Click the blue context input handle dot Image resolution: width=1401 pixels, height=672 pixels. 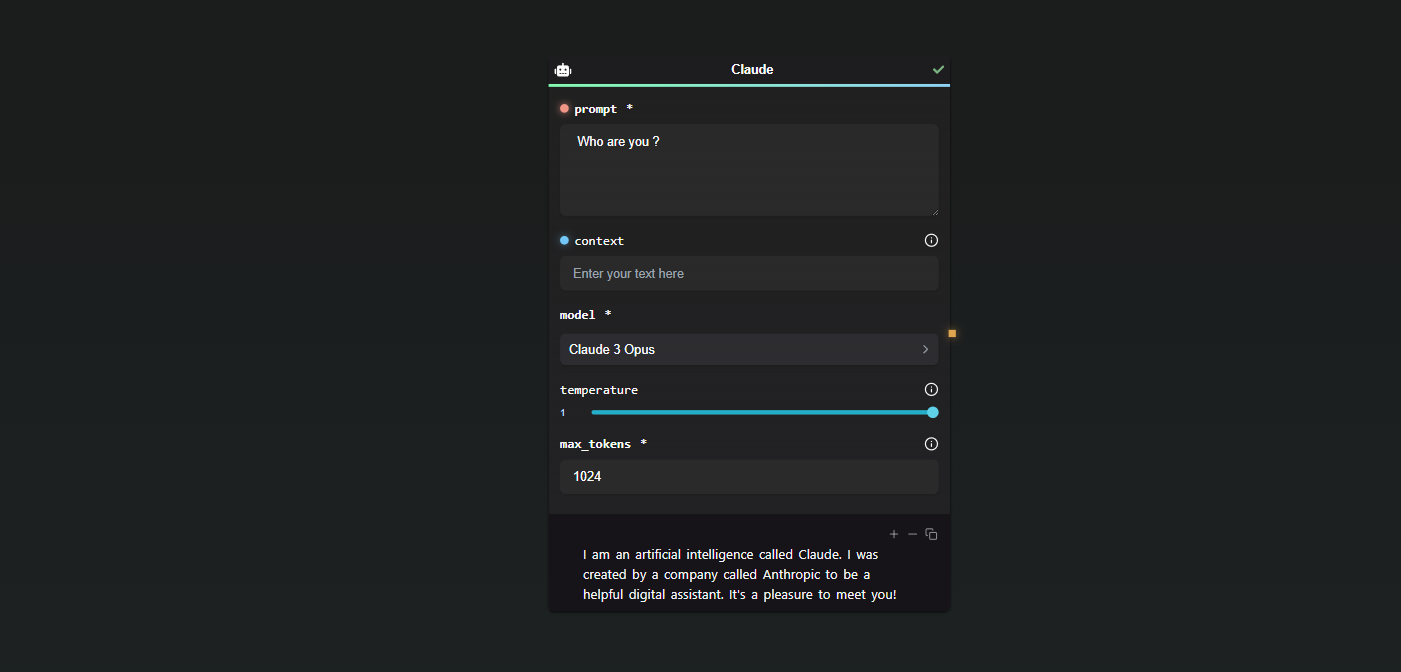[x=564, y=240]
